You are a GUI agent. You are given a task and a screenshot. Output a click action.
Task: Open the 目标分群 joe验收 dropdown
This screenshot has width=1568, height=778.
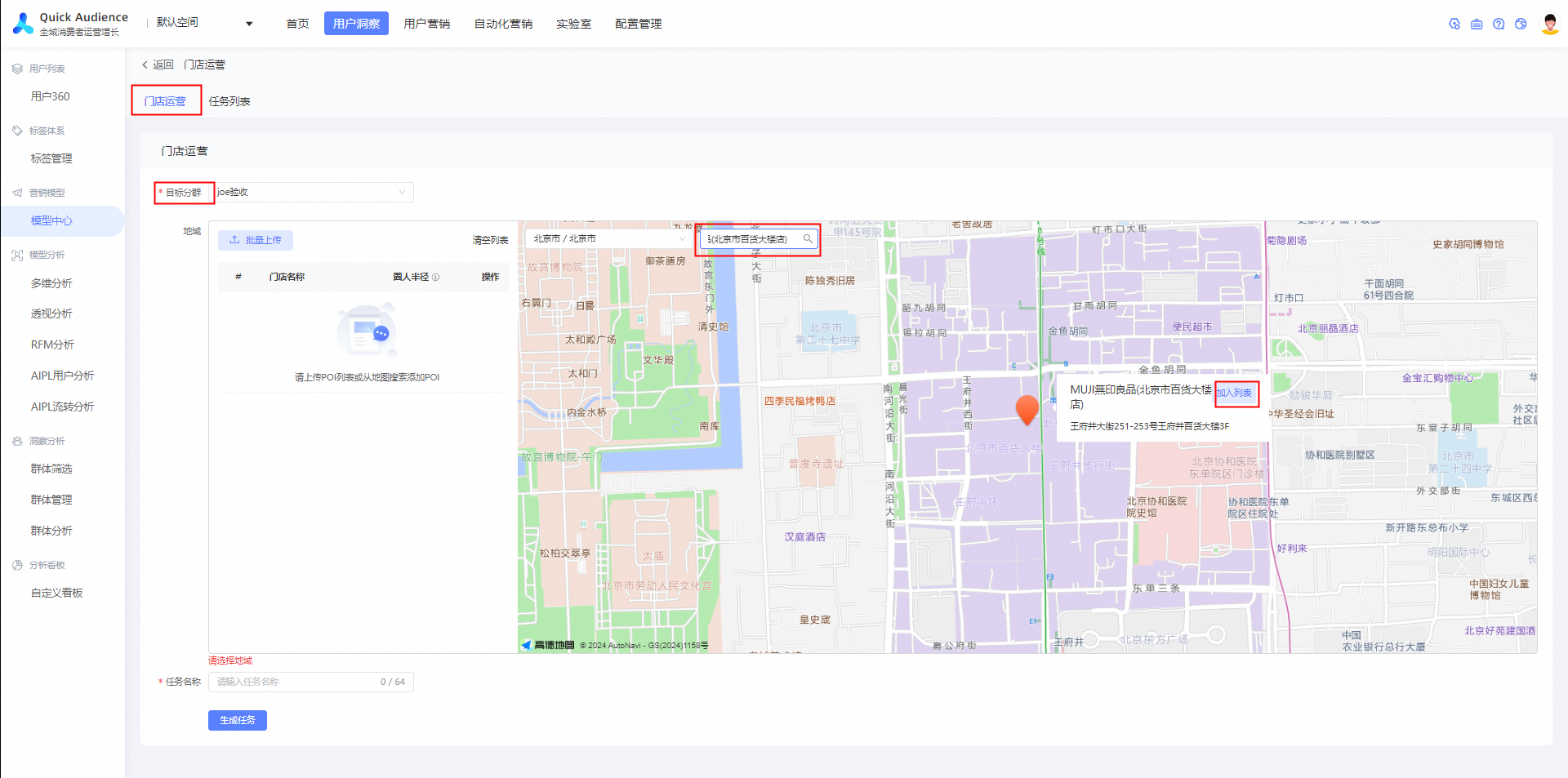pyautogui.click(x=311, y=192)
